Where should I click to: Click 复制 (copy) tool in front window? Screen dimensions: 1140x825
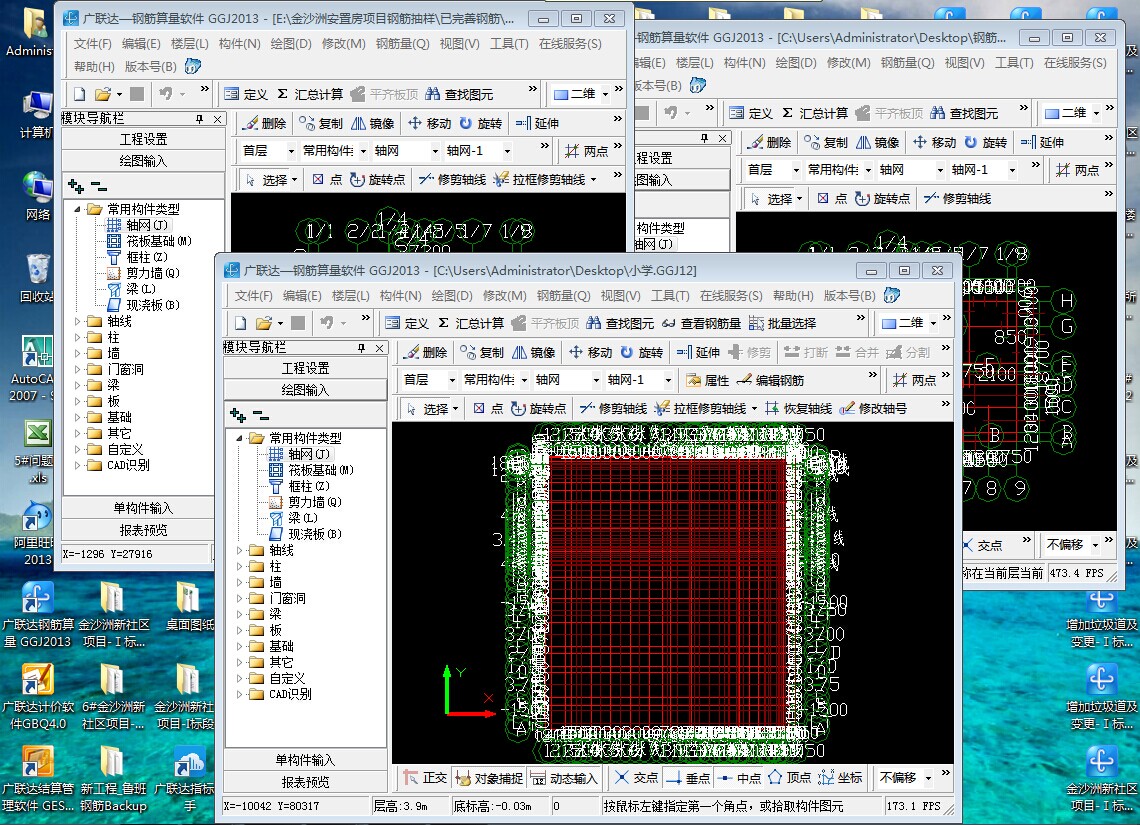point(482,353)
